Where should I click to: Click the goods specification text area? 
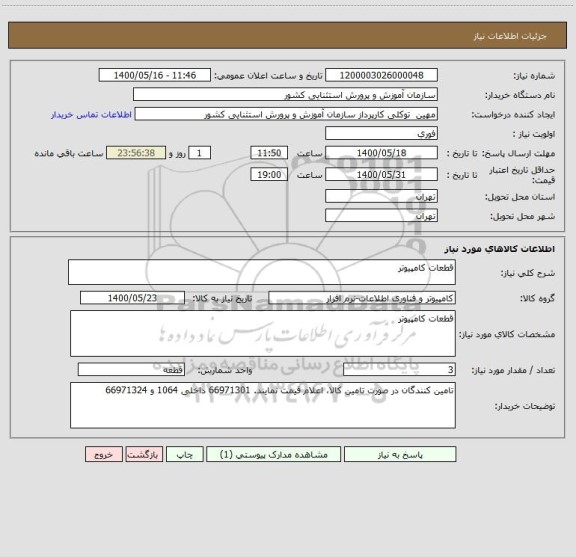[x=263, y=334]
